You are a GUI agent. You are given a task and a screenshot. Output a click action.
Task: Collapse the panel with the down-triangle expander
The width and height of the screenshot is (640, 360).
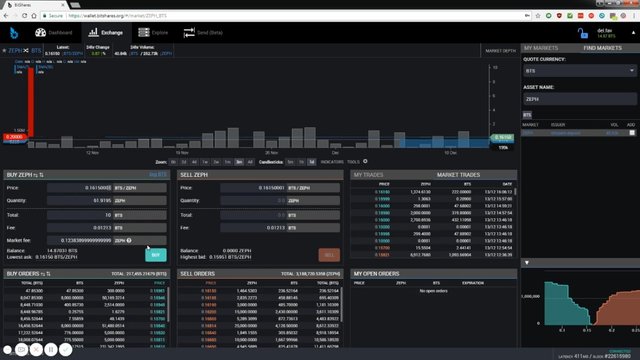coord(527,262)
